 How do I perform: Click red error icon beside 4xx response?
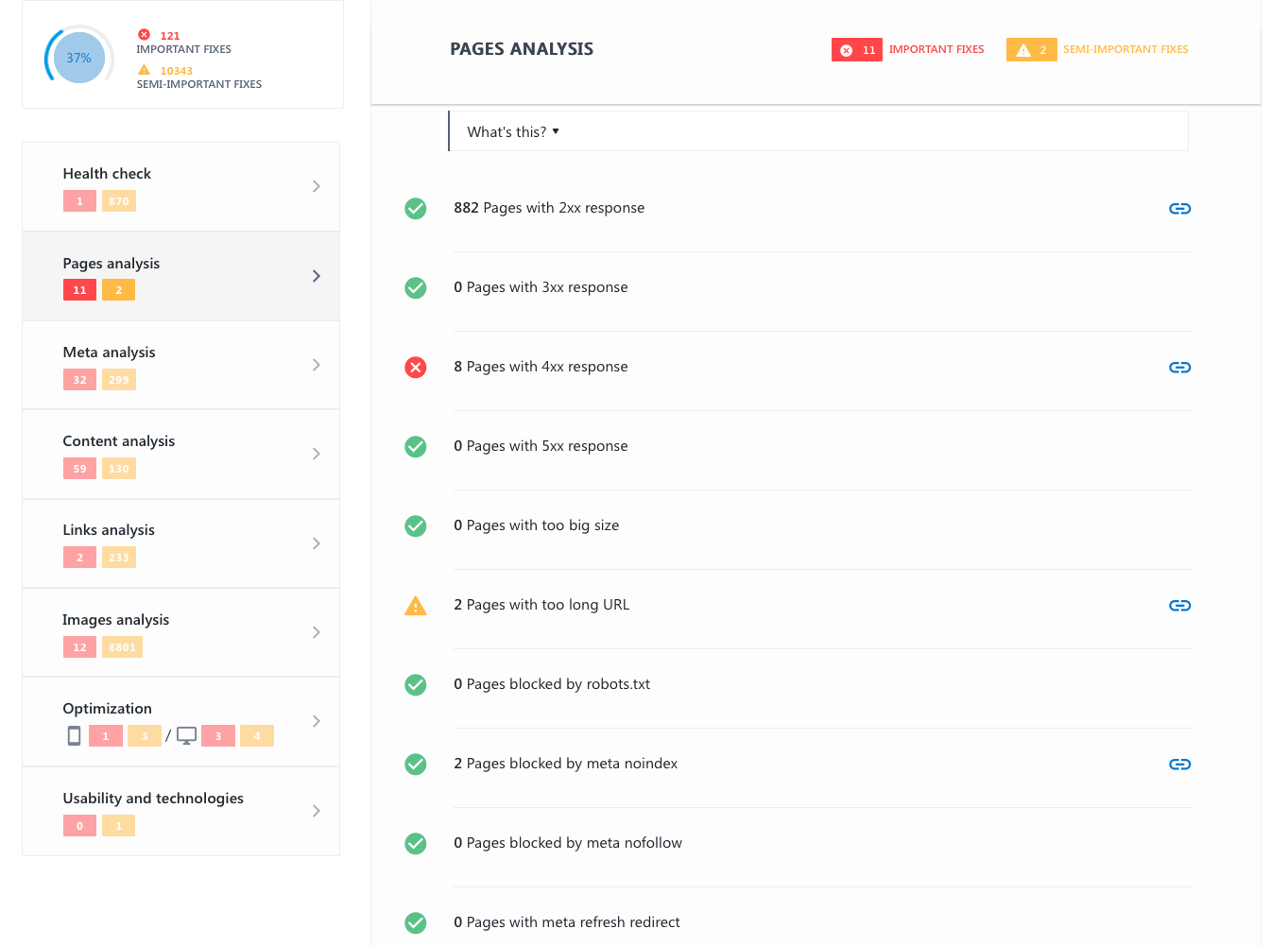(x=416, y=368)
